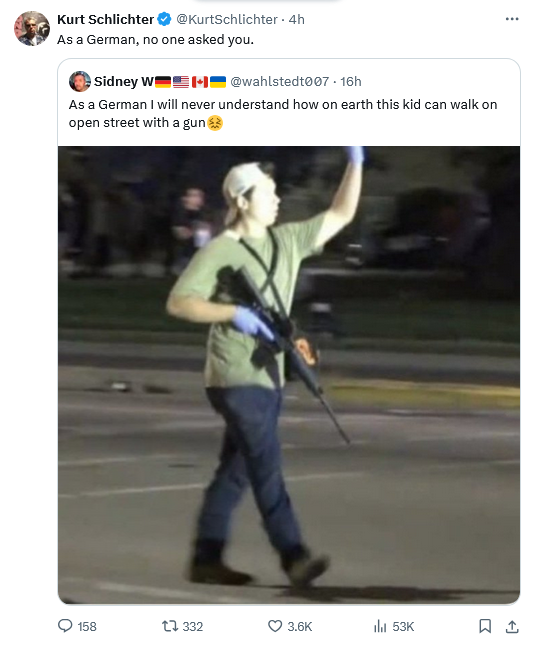Open the three-dot more options menu
The image size is (534, 645).
click(x=512, y=19)
